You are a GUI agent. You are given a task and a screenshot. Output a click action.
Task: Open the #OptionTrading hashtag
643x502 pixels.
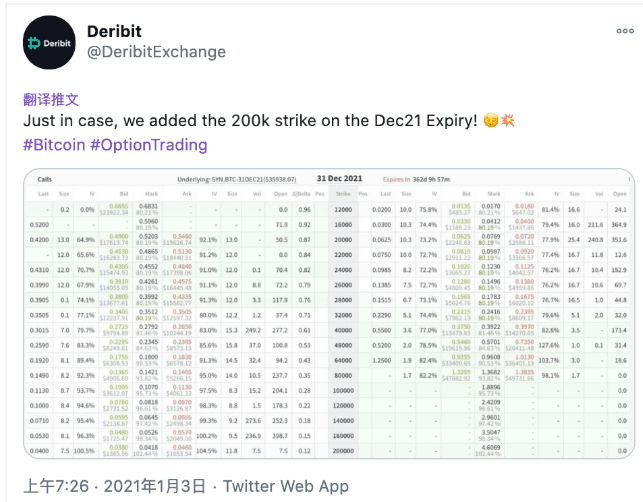pos(149,145)
